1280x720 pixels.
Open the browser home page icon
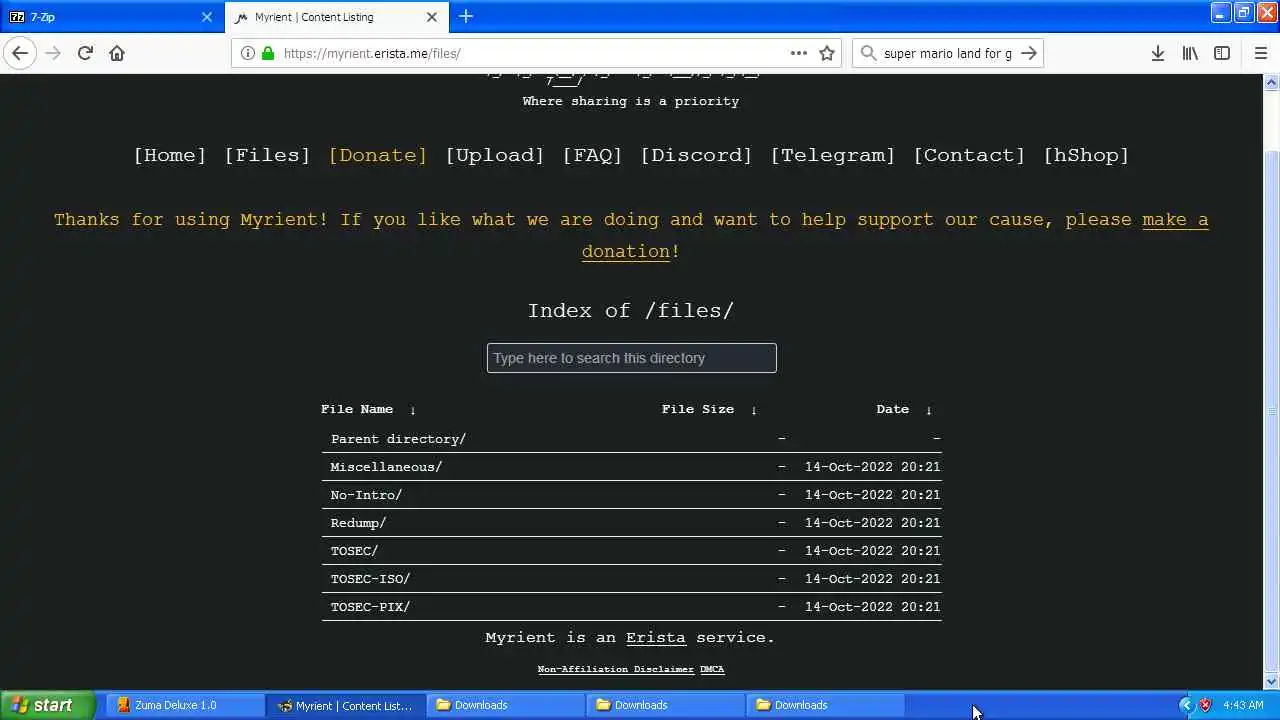(x=117, y=53)
